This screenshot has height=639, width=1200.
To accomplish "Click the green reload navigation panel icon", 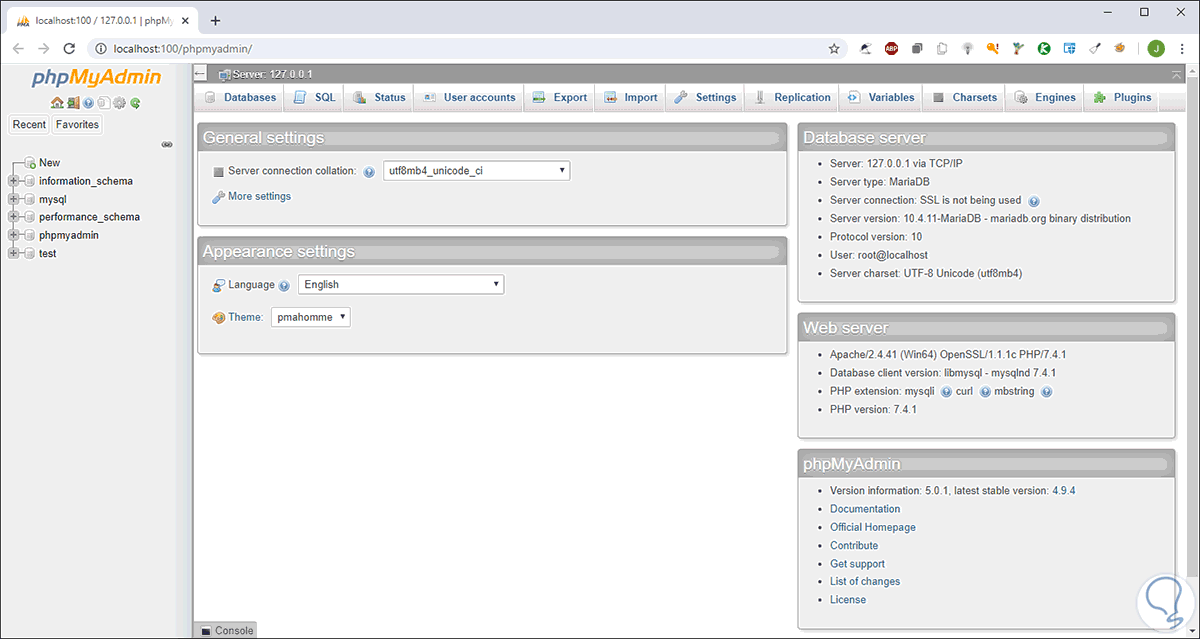I will (x=135, y=102).
